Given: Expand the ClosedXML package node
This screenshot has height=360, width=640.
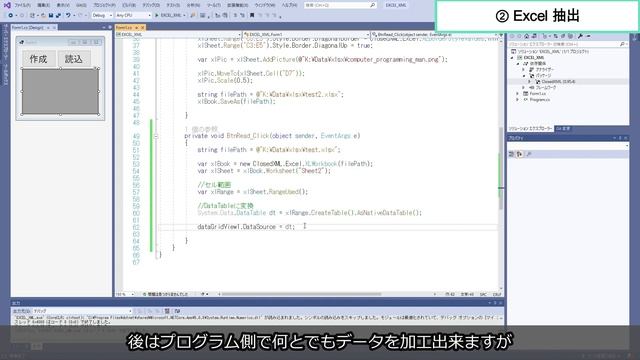Looking at the screenshot, I should point(530,82).
